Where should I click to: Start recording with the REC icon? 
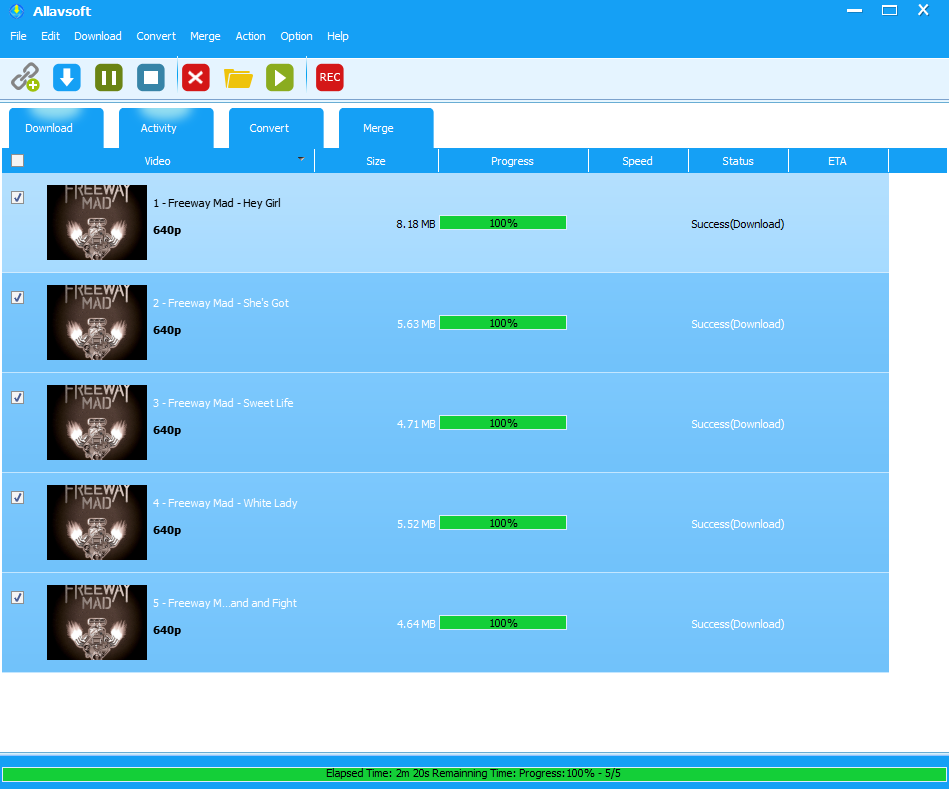coord(330,77)
